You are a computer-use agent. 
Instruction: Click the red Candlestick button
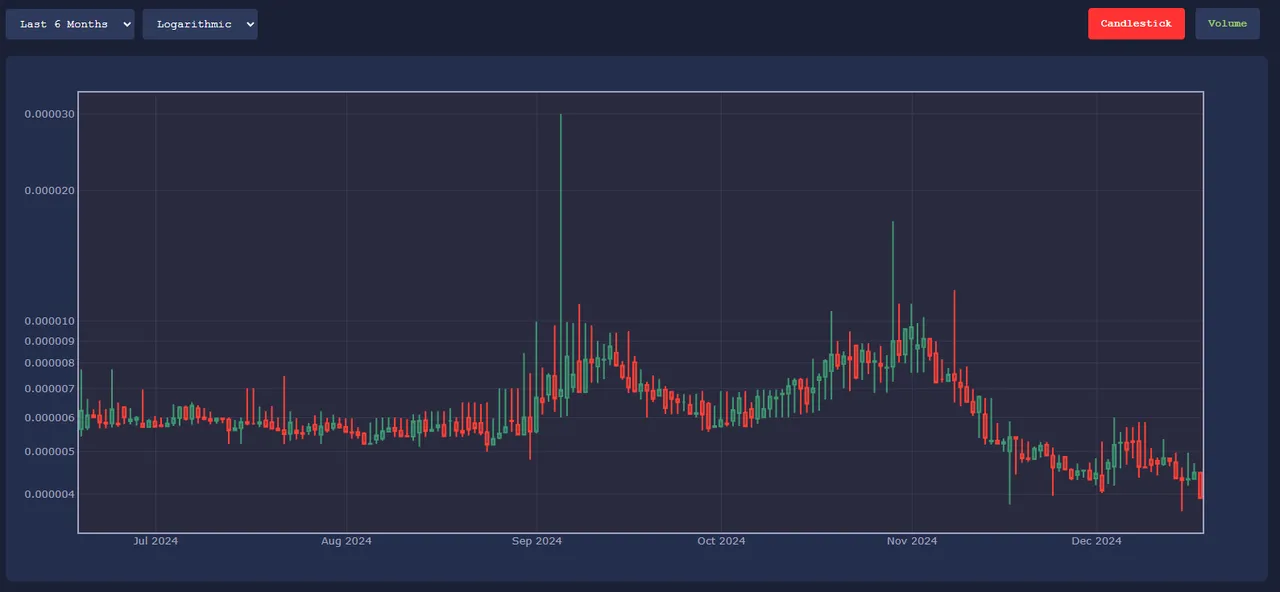[x=1136, y=24]
